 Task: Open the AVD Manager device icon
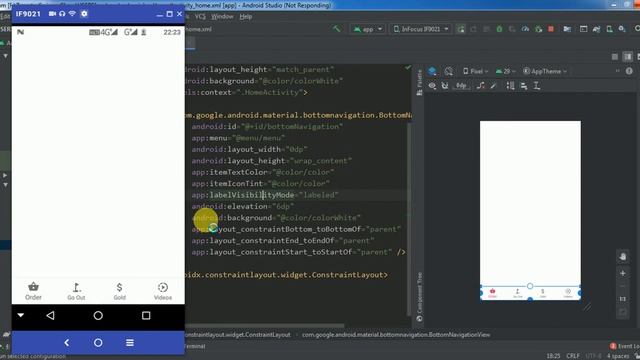tap(609, 29)
